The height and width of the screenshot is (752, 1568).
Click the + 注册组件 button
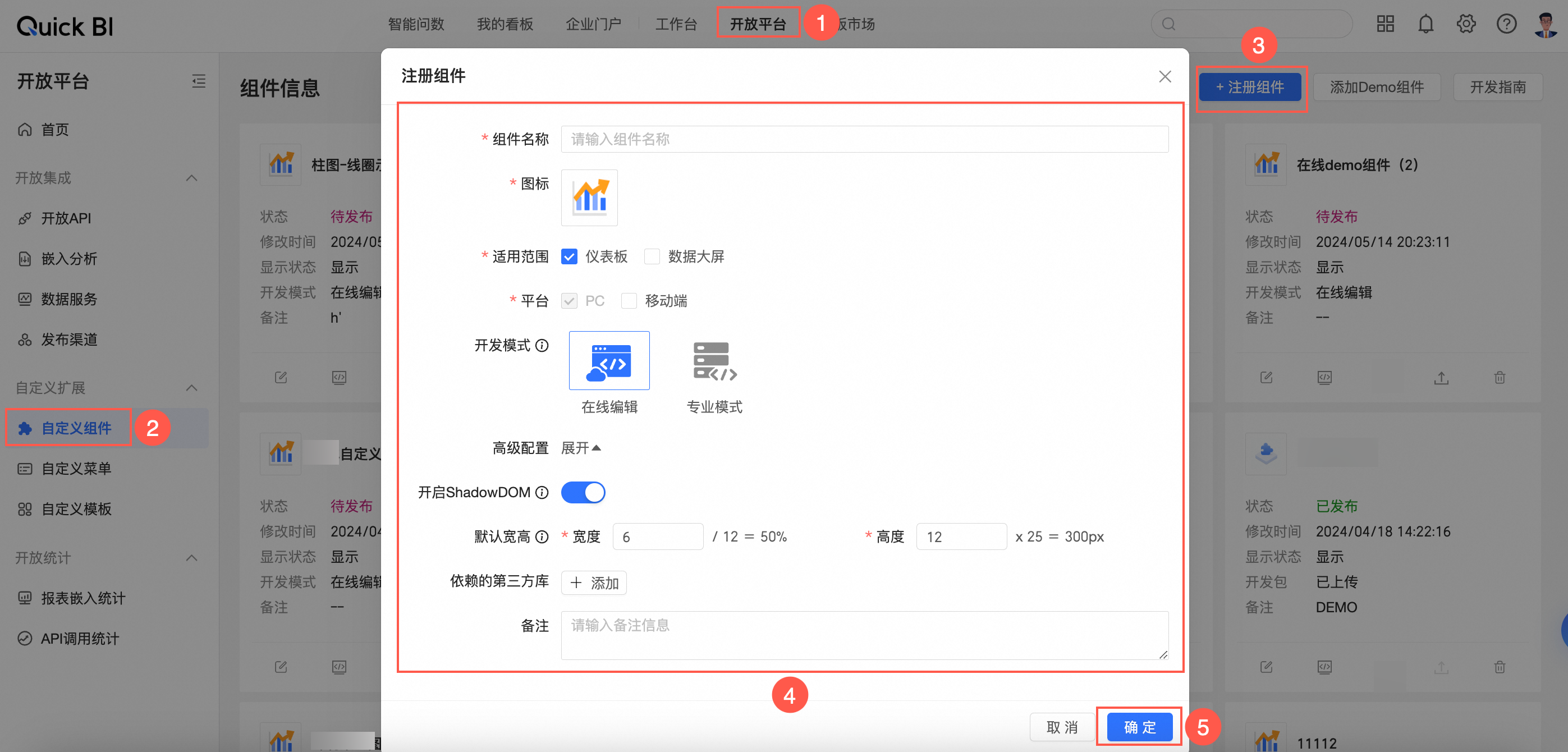tap(1250, 87)
